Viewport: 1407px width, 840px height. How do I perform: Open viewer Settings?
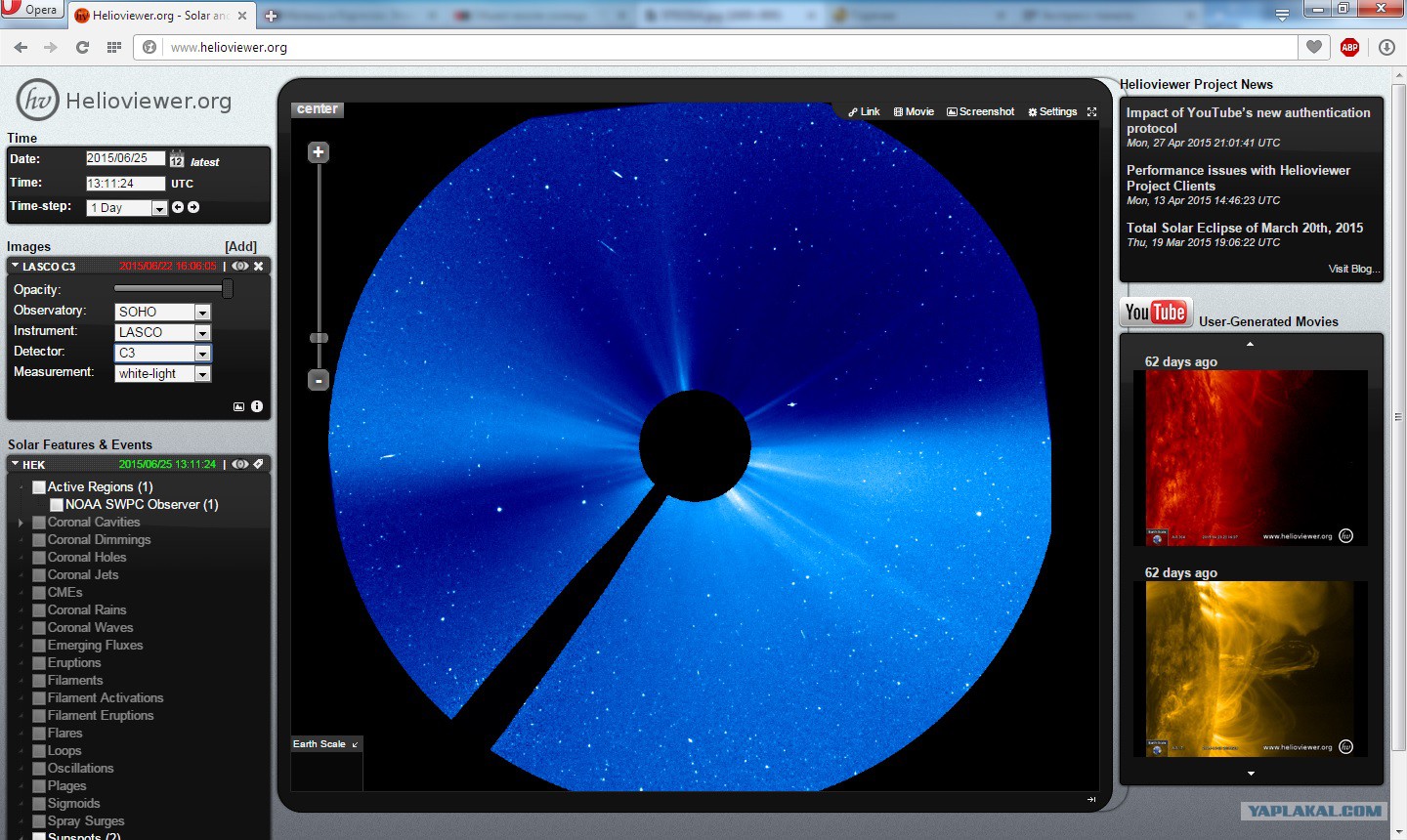[x=1052, y=112]
